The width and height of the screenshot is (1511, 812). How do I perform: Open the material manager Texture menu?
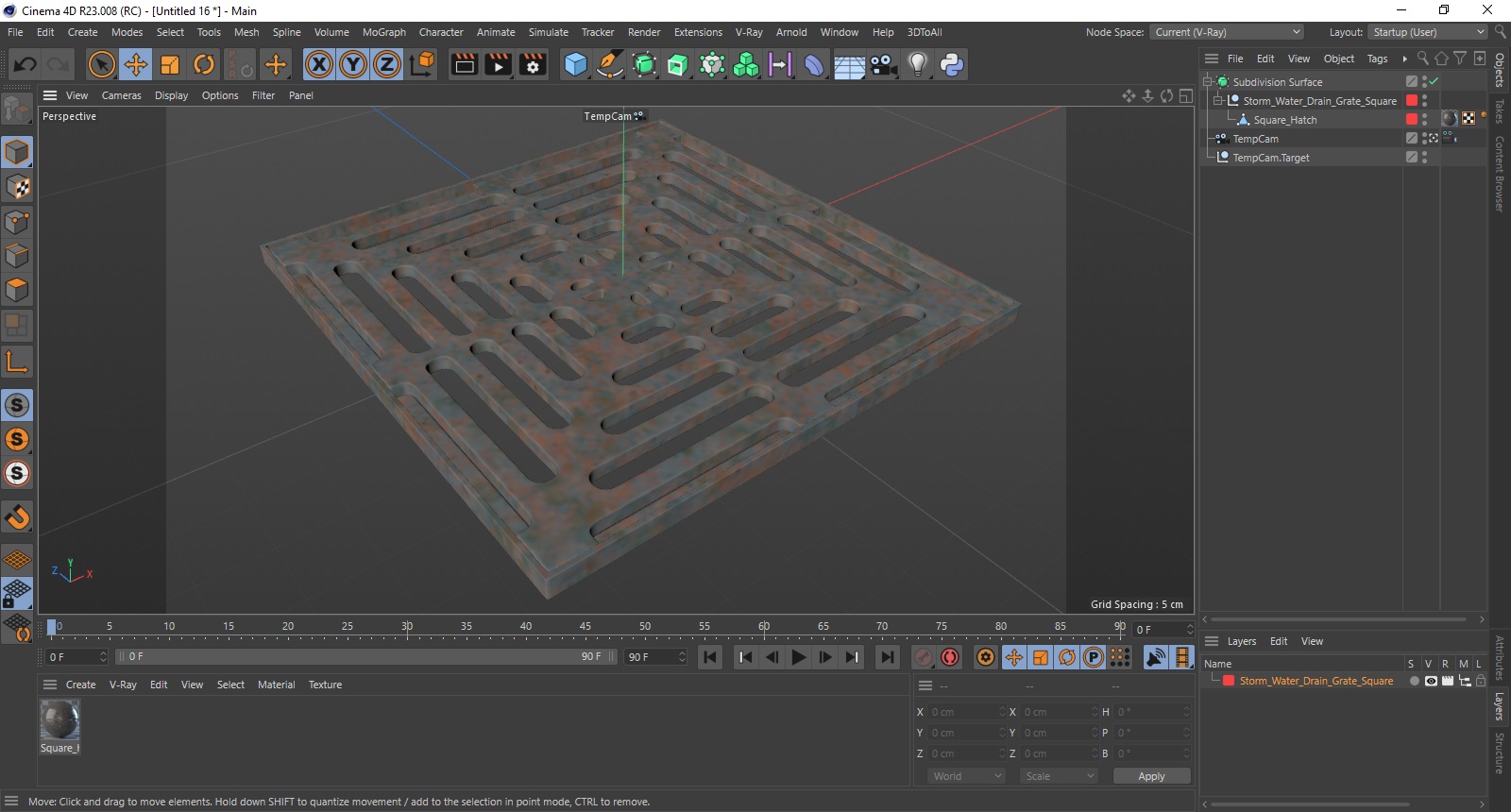(x=325, y=685)
